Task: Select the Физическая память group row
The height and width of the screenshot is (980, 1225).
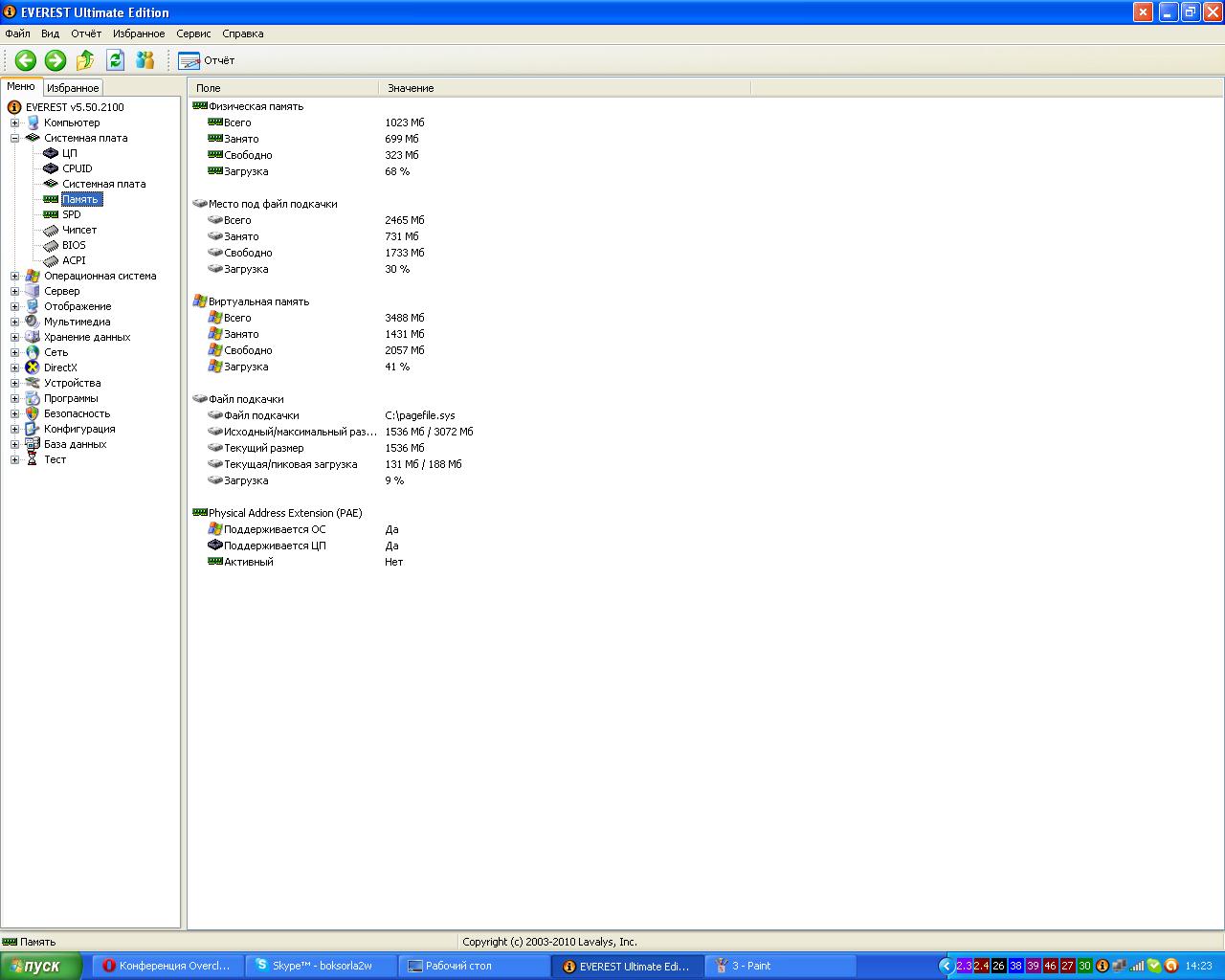Action: [x=256, y=106]
